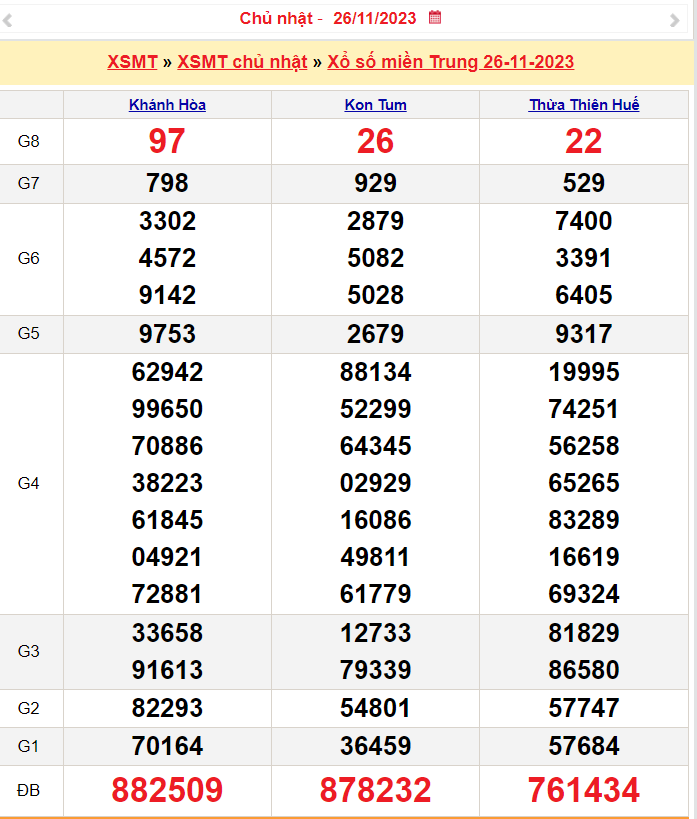
Task: Click Kon Tum G8 result 26
Action: pos(375,141)
